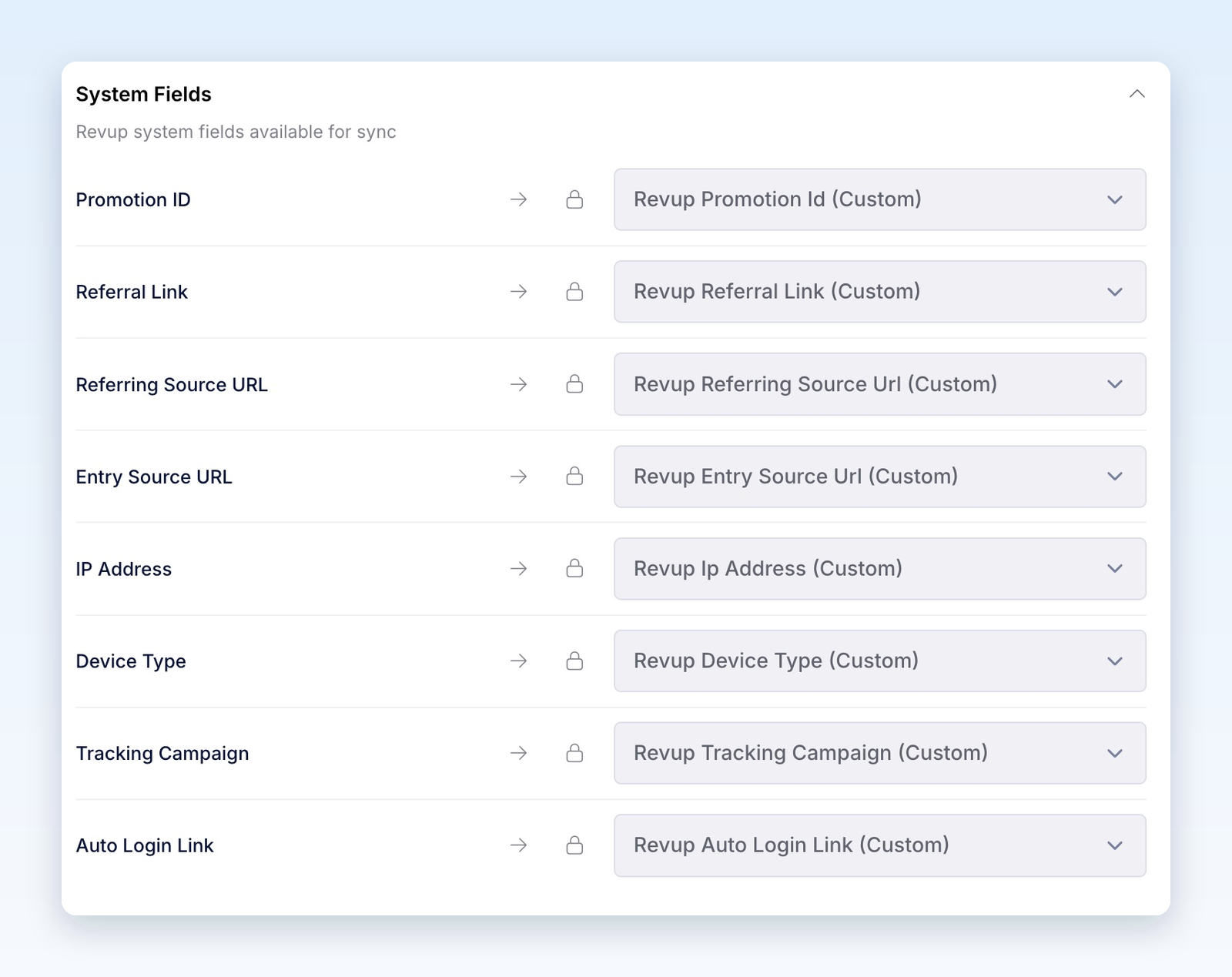Select the Auto Login Link field label

(145, 845)
